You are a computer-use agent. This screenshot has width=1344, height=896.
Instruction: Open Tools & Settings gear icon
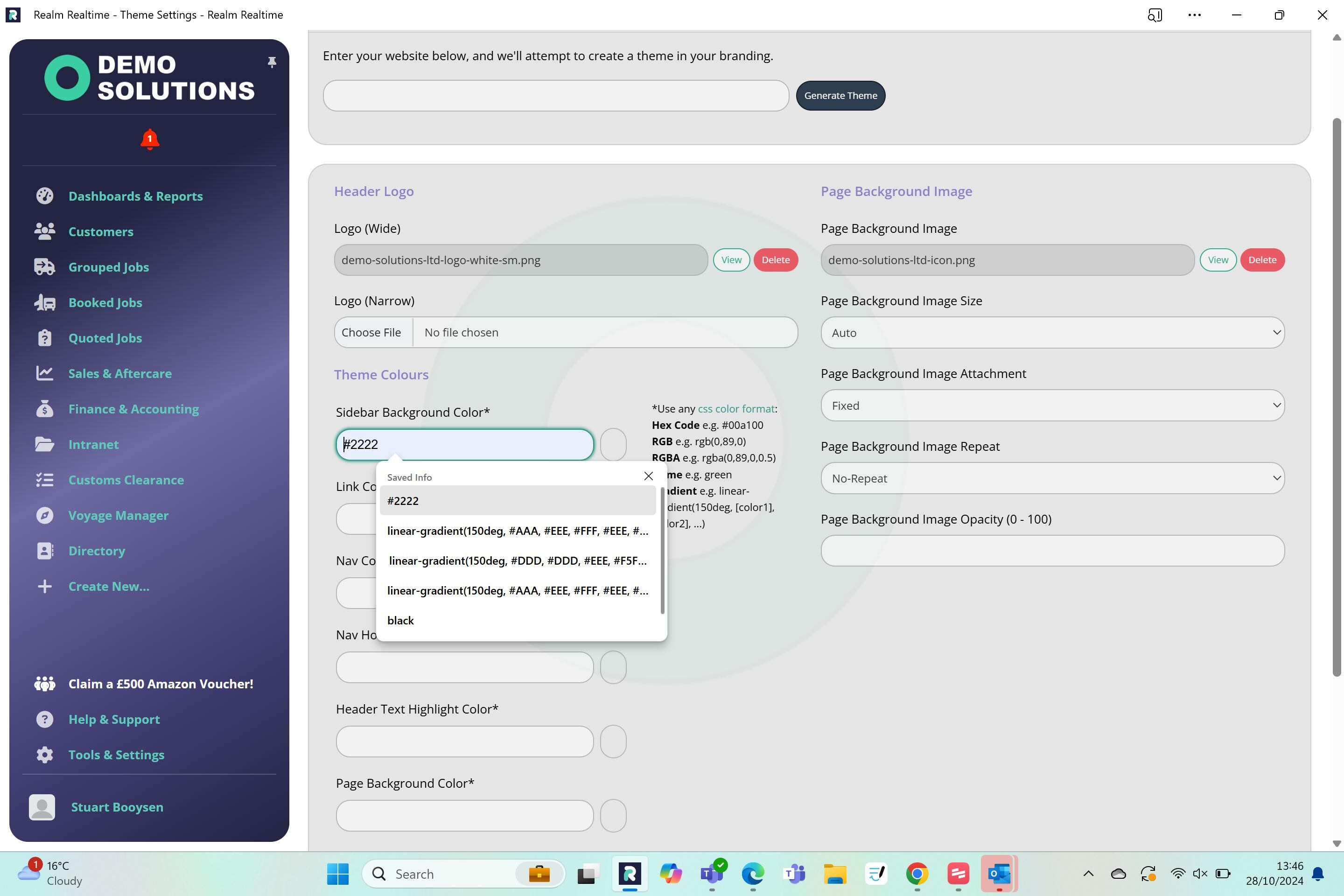[45, 755]
